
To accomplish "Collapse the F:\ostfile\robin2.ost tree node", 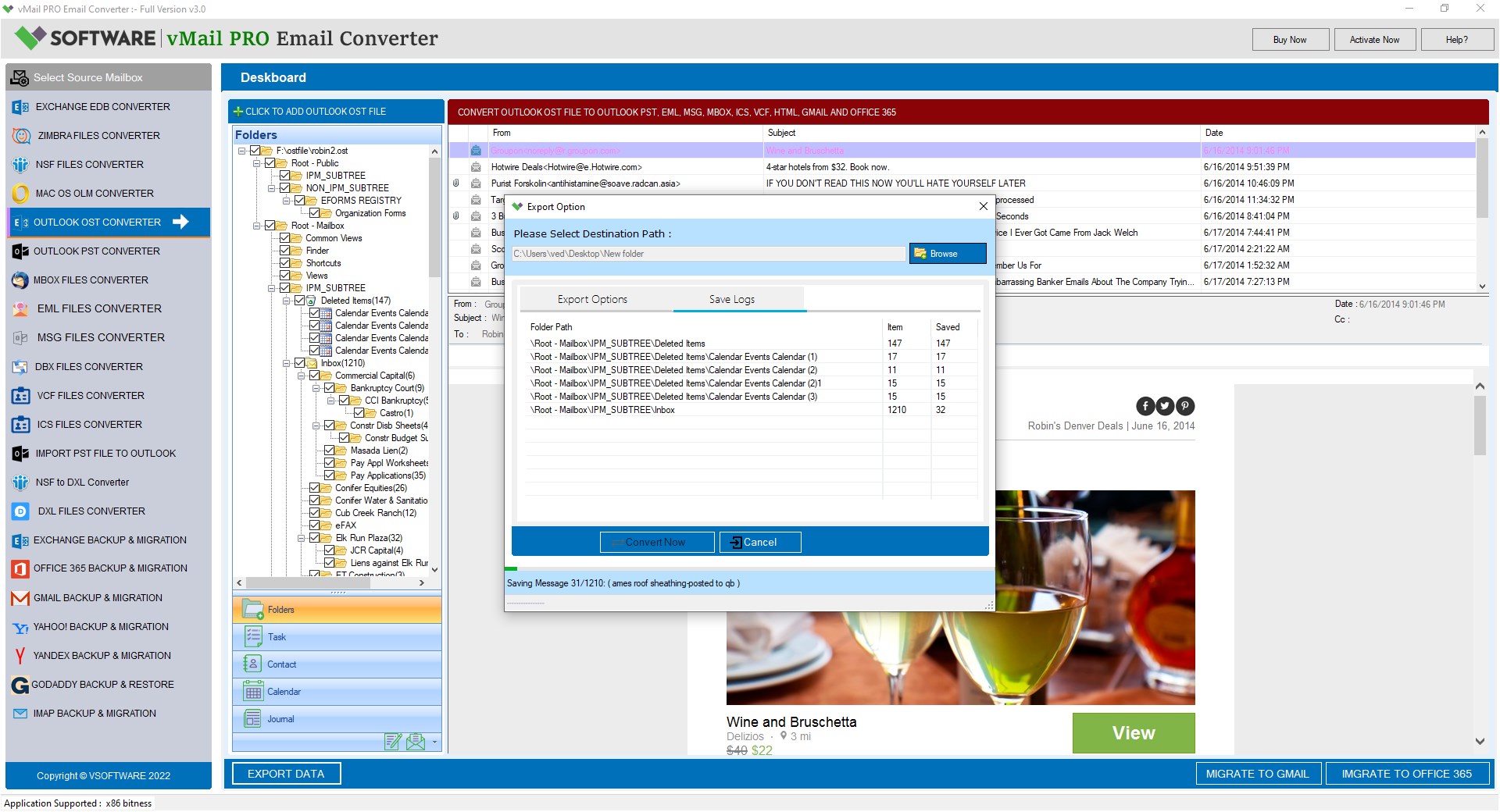I will 242,151.
